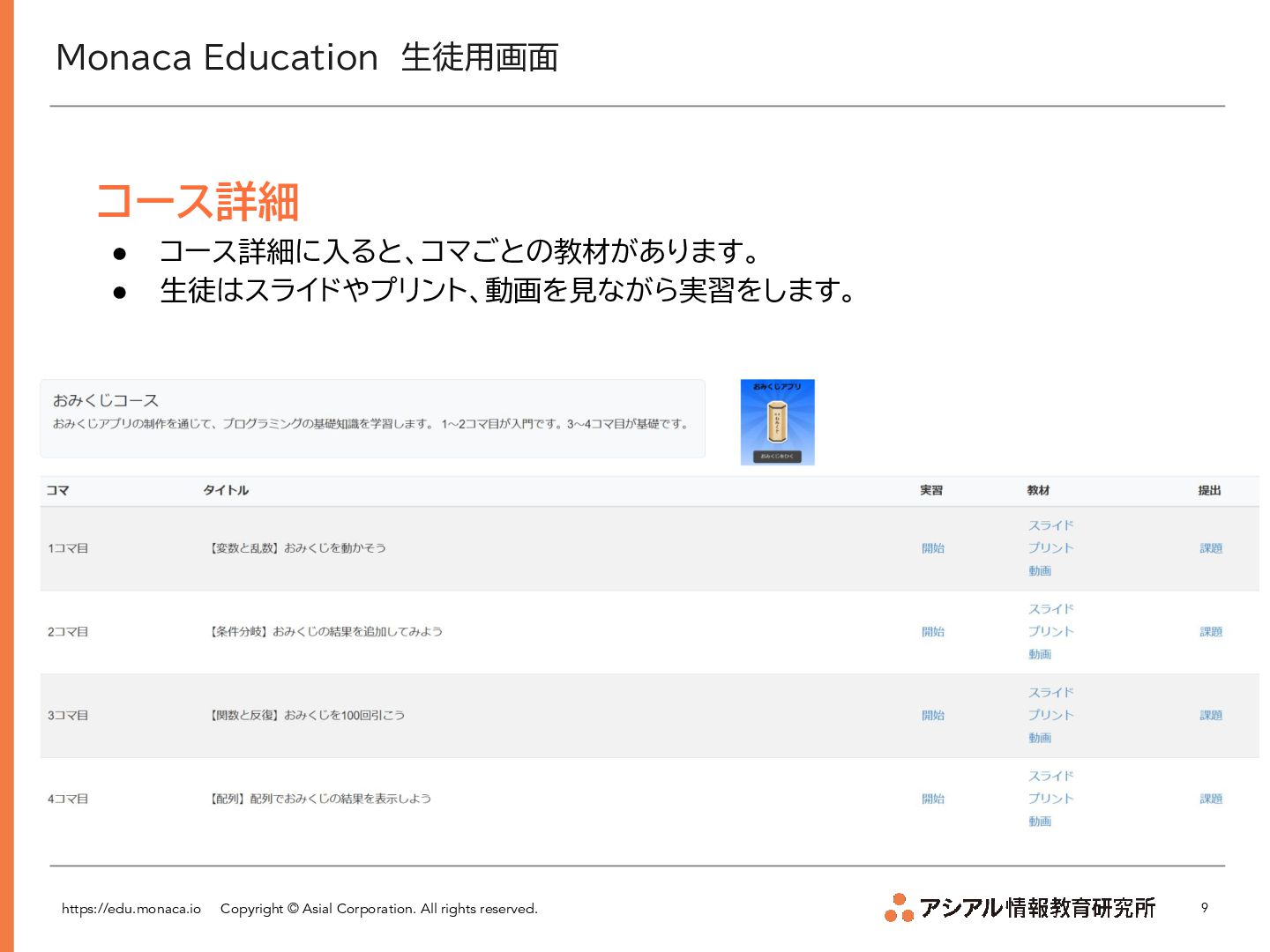This screenshot has height=952, width=1270.
Task: Open スライド for 2コマ目
Action: (1050, 609)
